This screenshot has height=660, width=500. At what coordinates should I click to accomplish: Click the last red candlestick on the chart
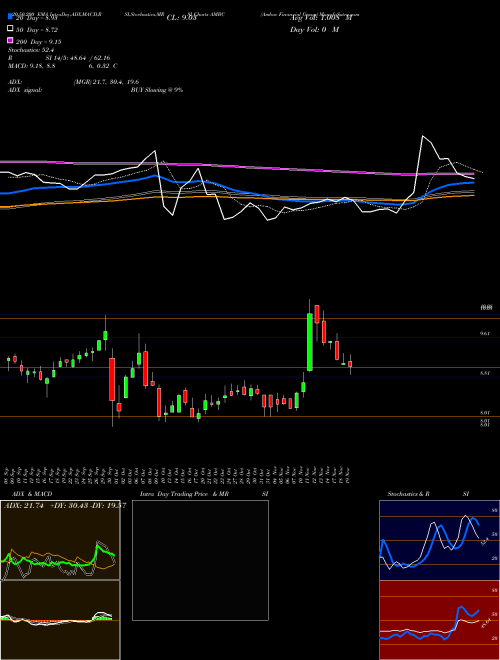point(350,364)
